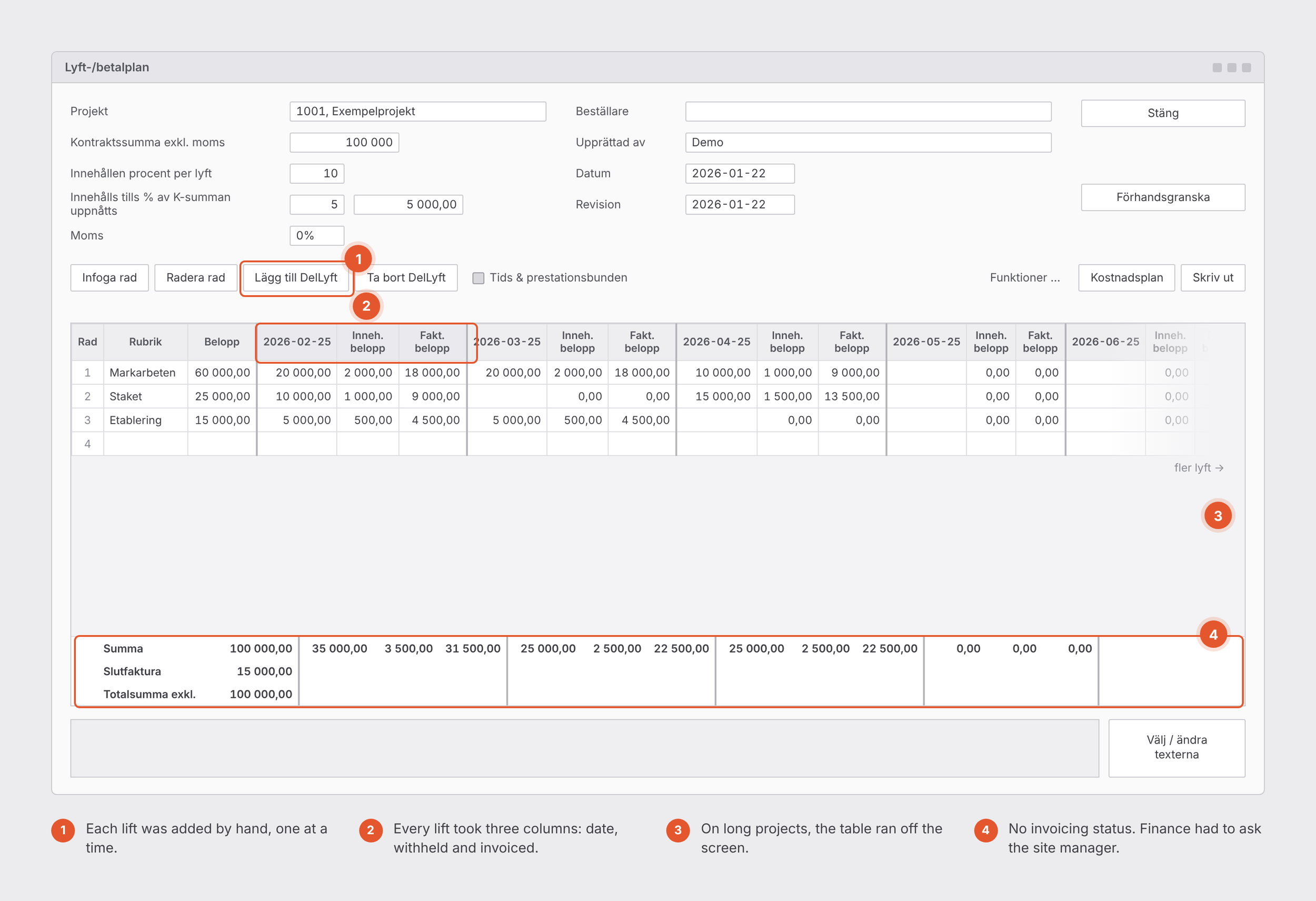The image size is (1316, 901).
Task: Click Upprättad av field containing Demo
Action: tap(868, 143)
